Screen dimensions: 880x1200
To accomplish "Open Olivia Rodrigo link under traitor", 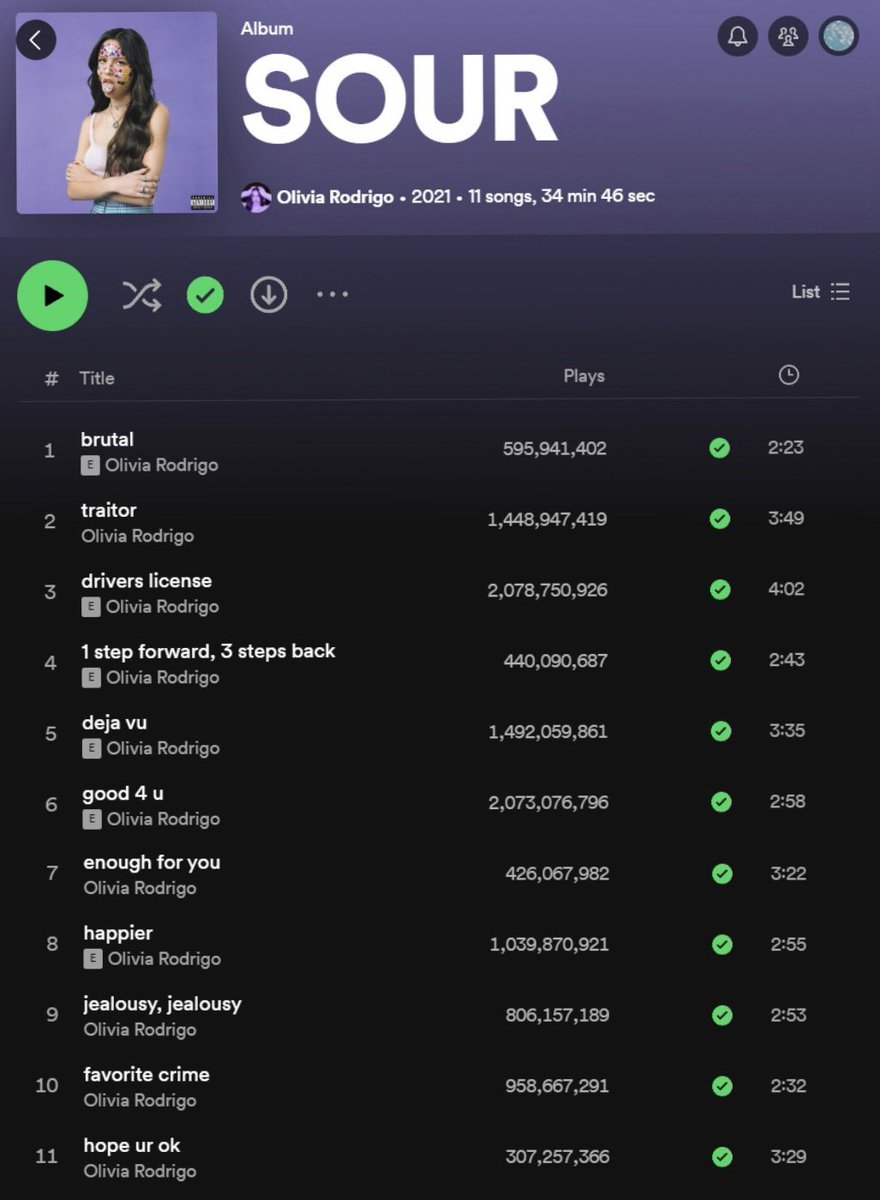I will click(137, 536).
